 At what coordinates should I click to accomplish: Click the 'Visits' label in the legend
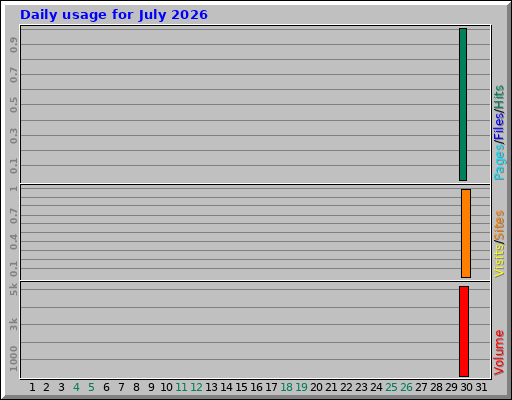tap(499, 261)
